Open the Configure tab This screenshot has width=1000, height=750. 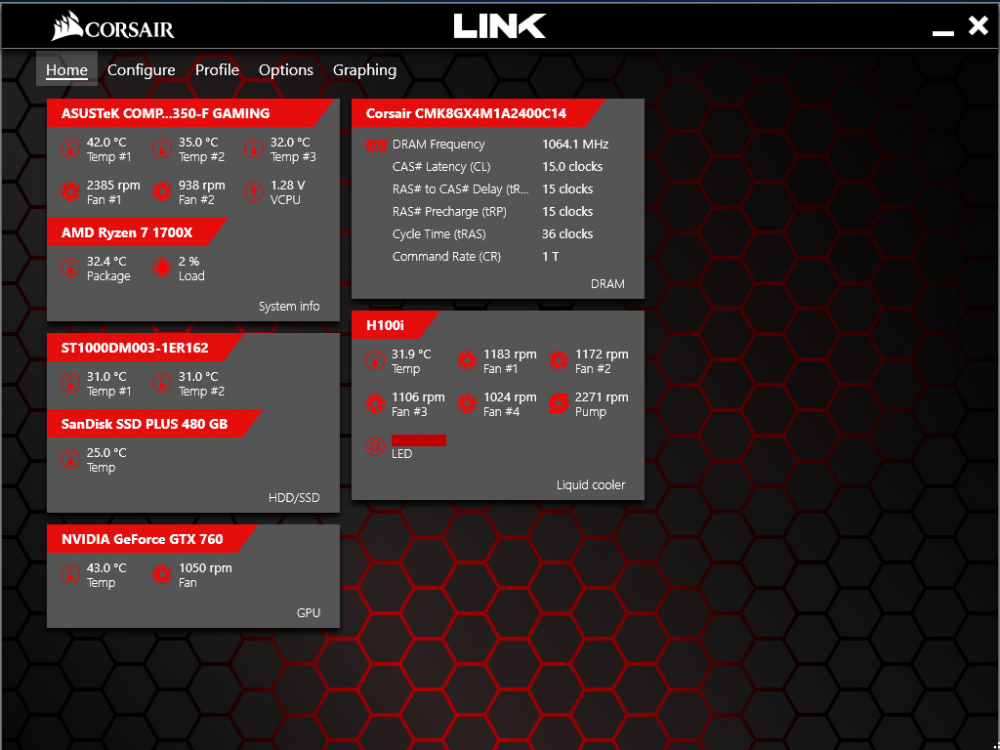coord(141,70)
